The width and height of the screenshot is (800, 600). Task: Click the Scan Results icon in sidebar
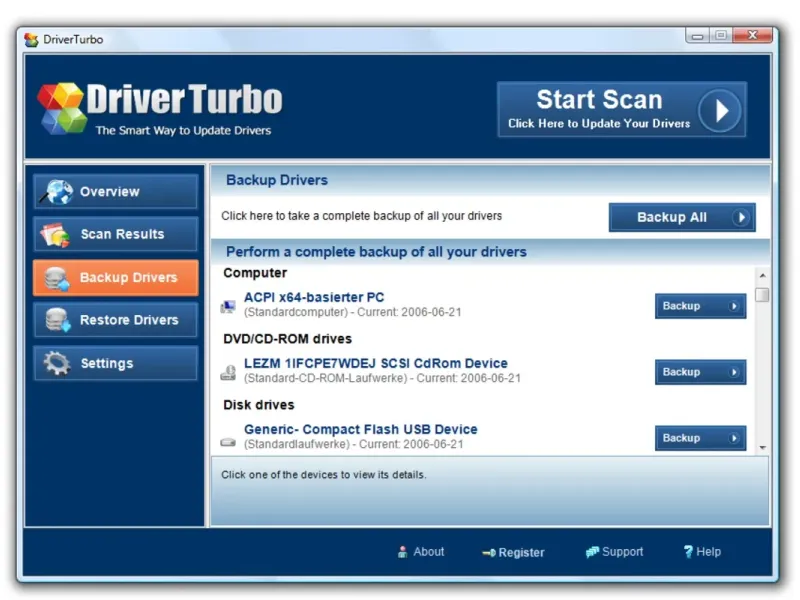pos(55,235)
